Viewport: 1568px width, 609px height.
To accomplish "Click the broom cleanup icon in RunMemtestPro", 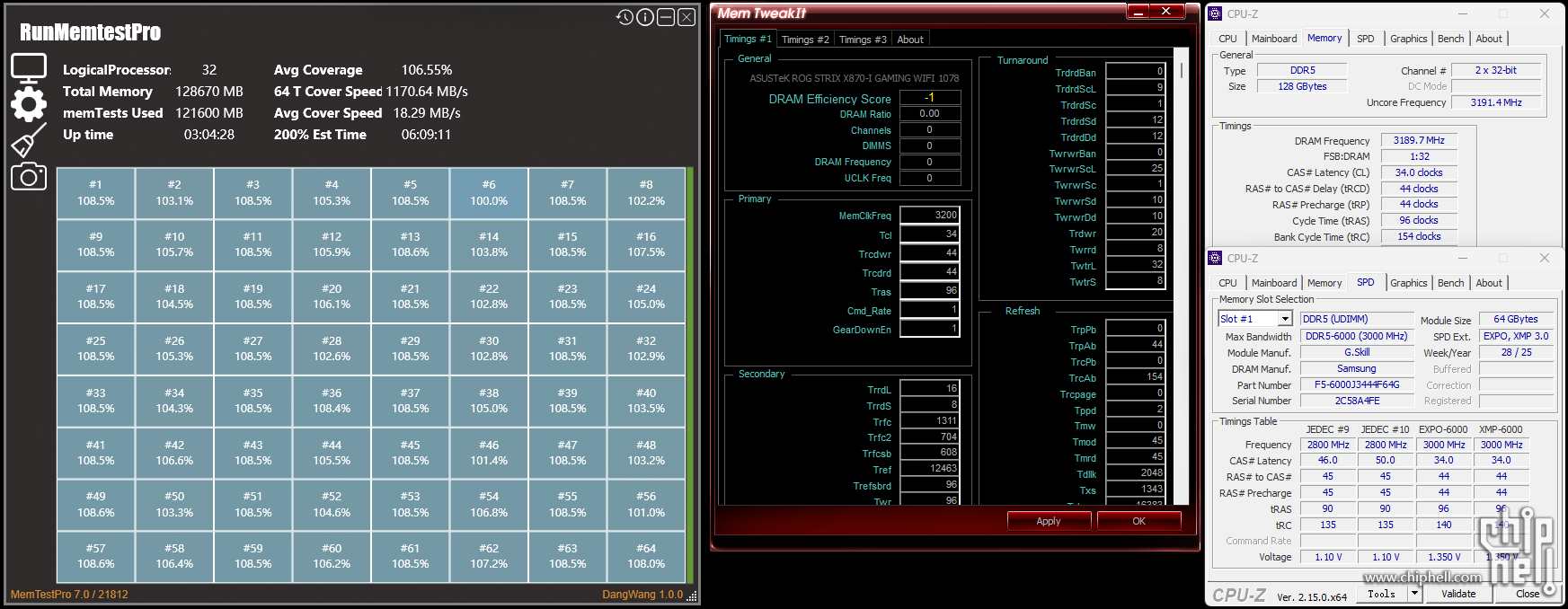I will pos(29,140).
